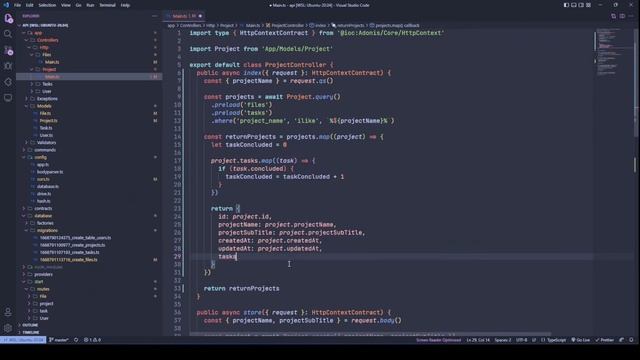
Task: Collapse the migrations folder
Action: point(47,231)
